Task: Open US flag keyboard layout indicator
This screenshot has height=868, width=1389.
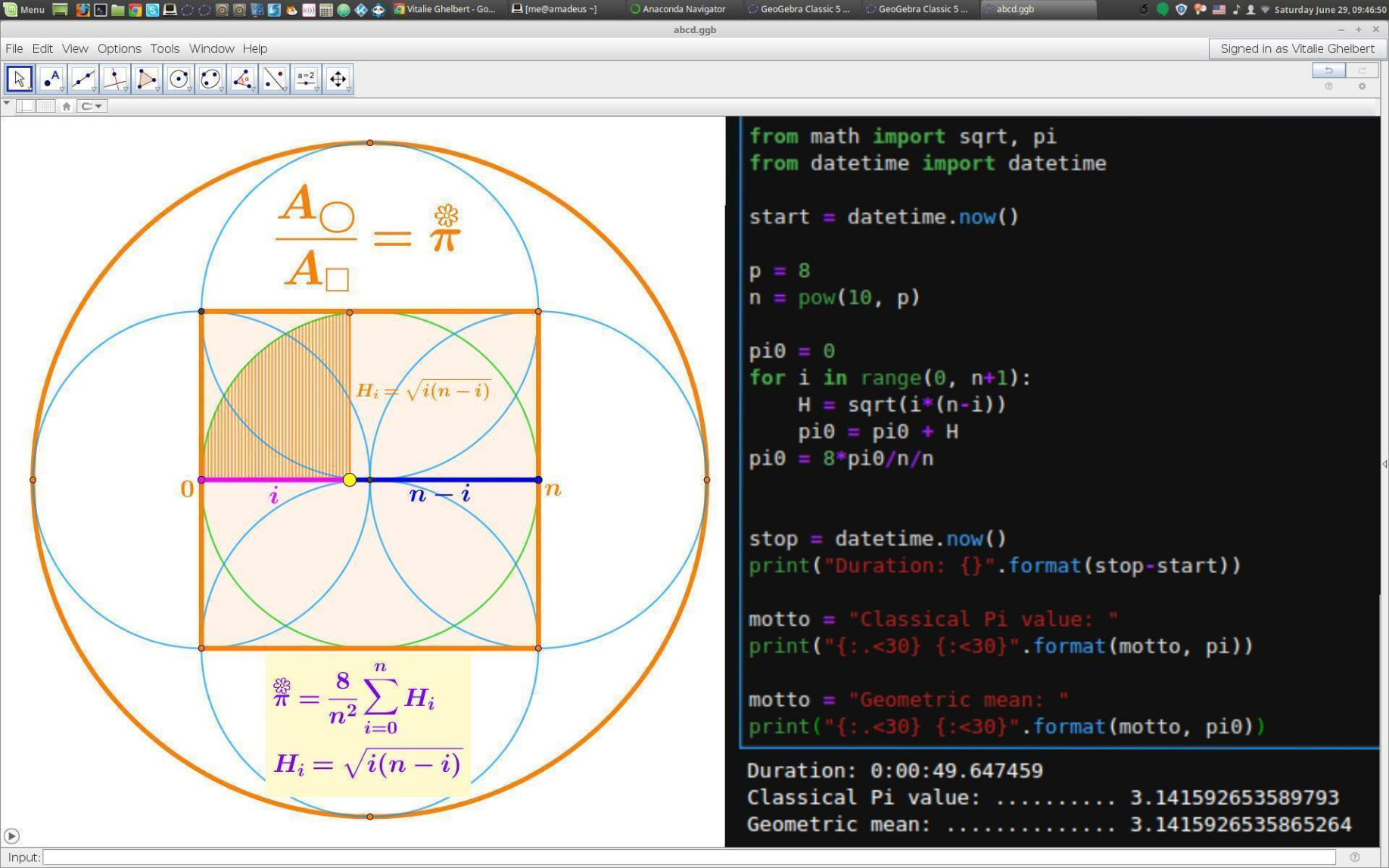Action: (1219, 10)
